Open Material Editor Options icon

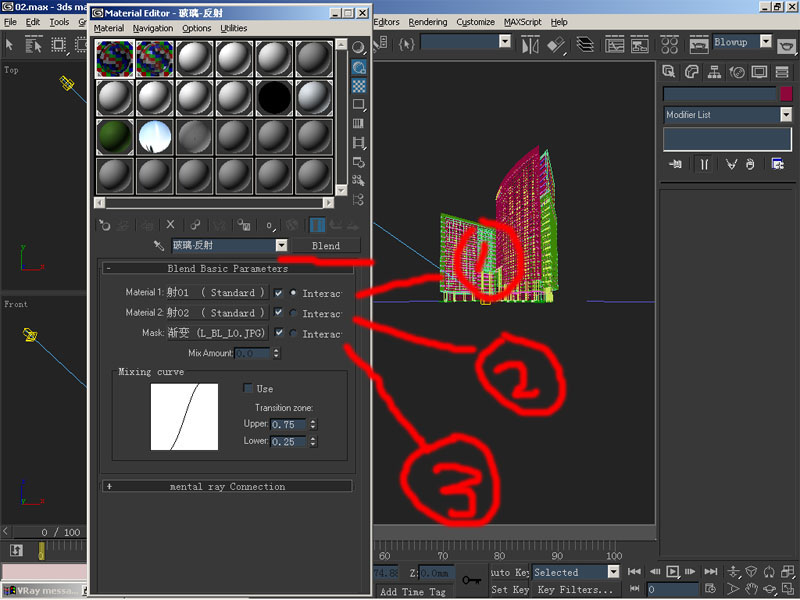(x=359, y=162)
